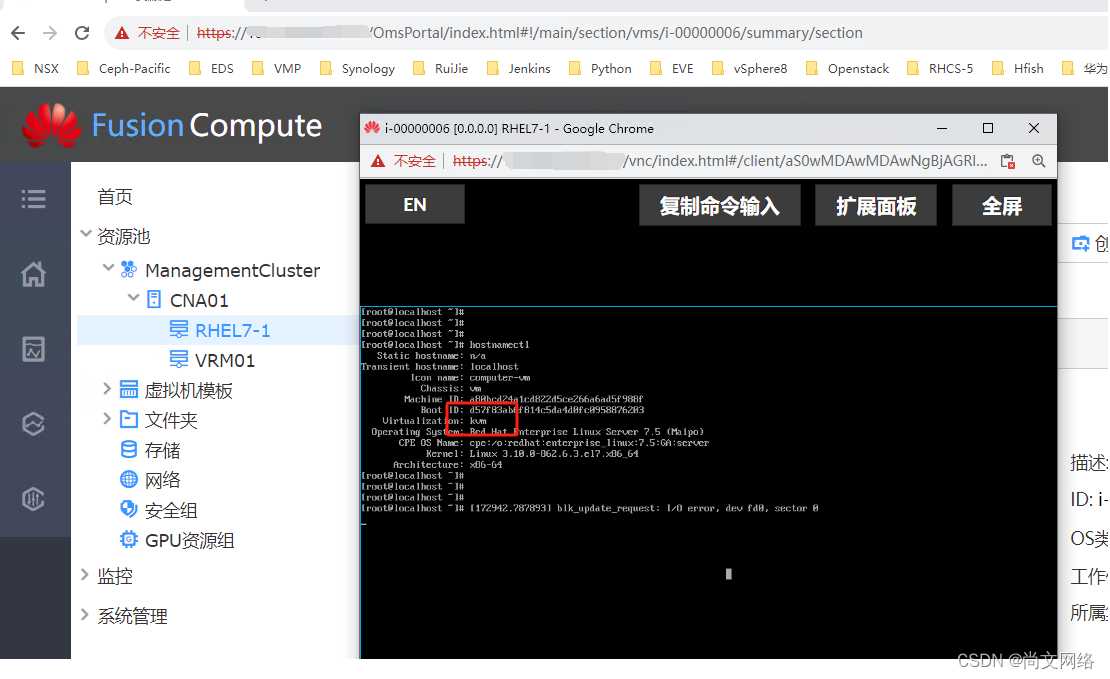Viewport: 1110px width, 679px height.
Task: Collapse the CNA01 host node
Action: (x=133, y=298)
